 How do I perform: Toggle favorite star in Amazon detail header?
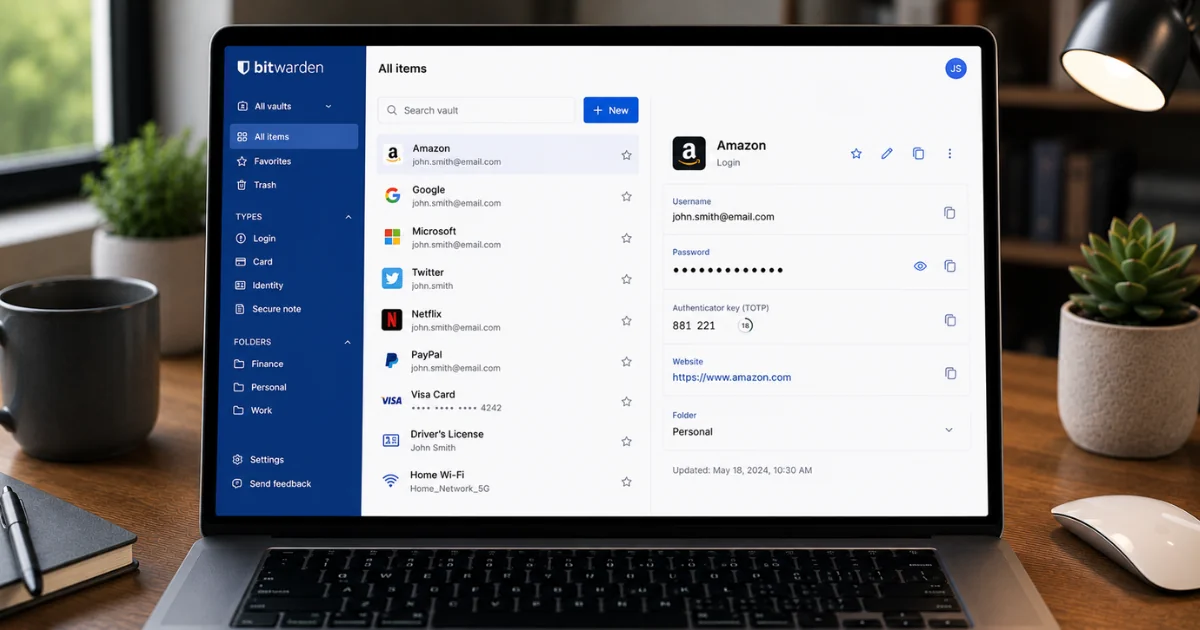[856, 154]
